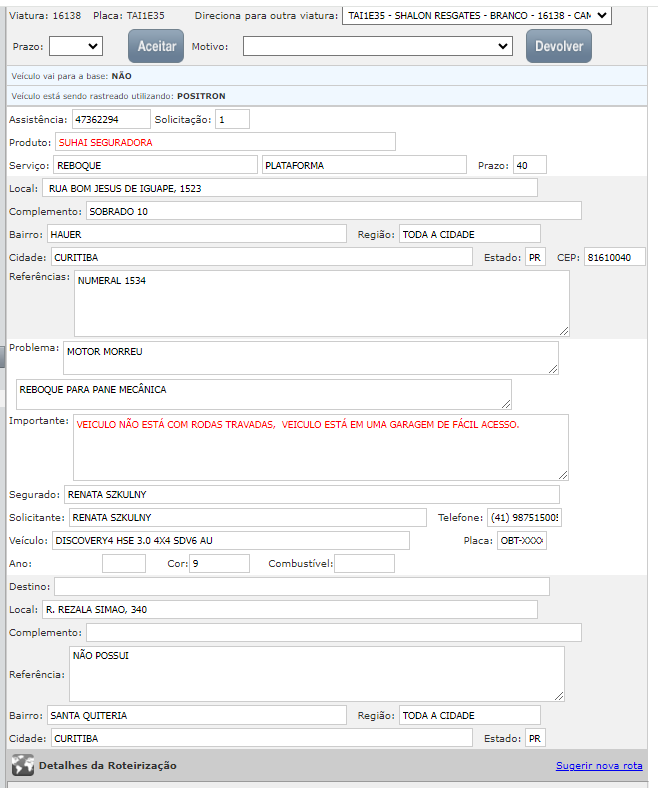Click the Segurado name field
The height and width of the screenshot is (788, 658).
point(311,494)
